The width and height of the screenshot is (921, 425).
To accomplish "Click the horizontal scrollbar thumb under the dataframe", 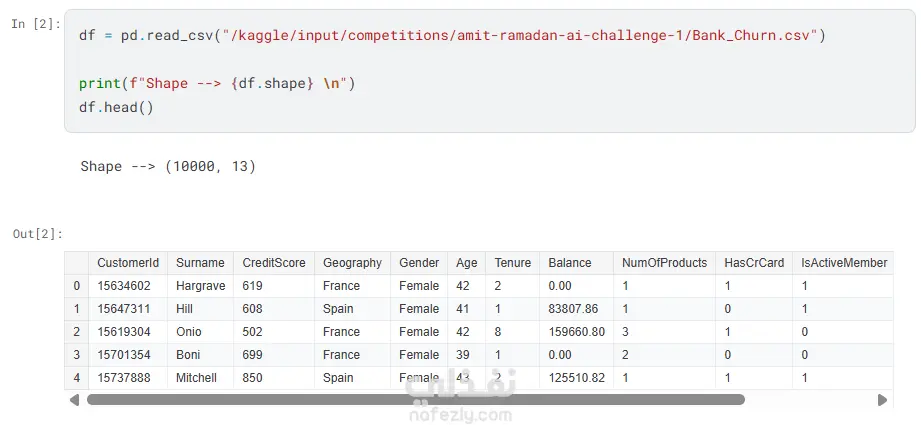I will [415, 400].
